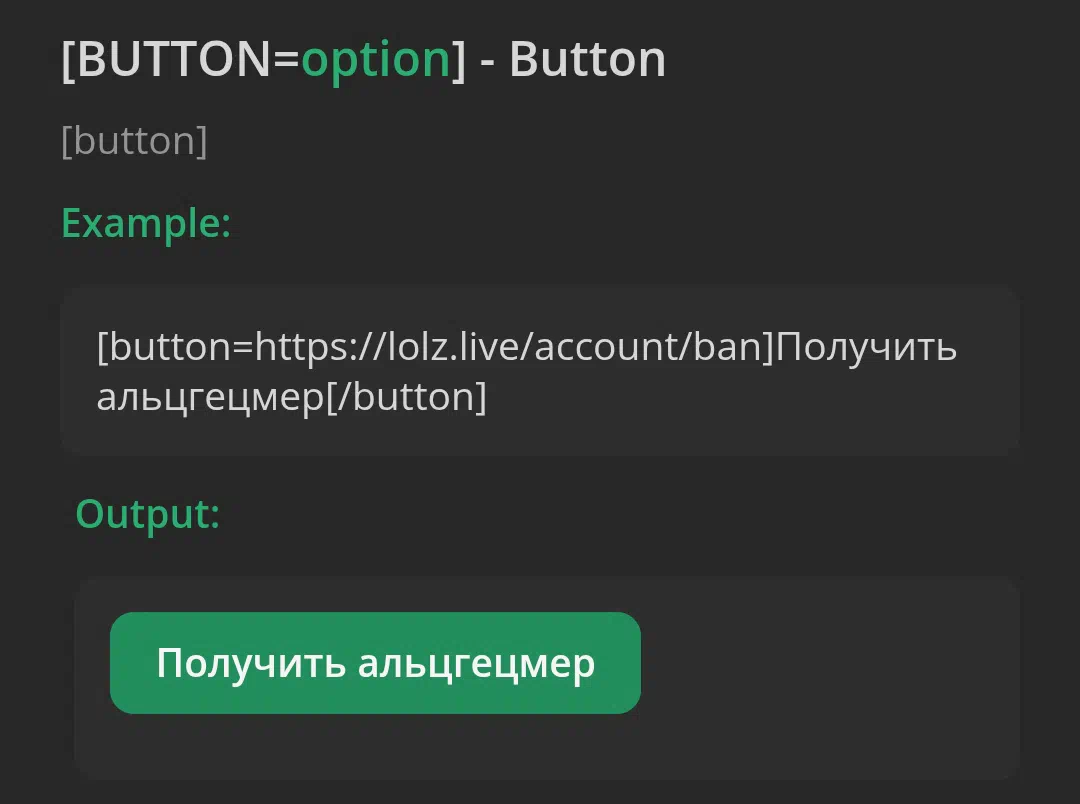The image size is (1080, 804).
Task: Click the Output: label
Action: coord(147,515)
